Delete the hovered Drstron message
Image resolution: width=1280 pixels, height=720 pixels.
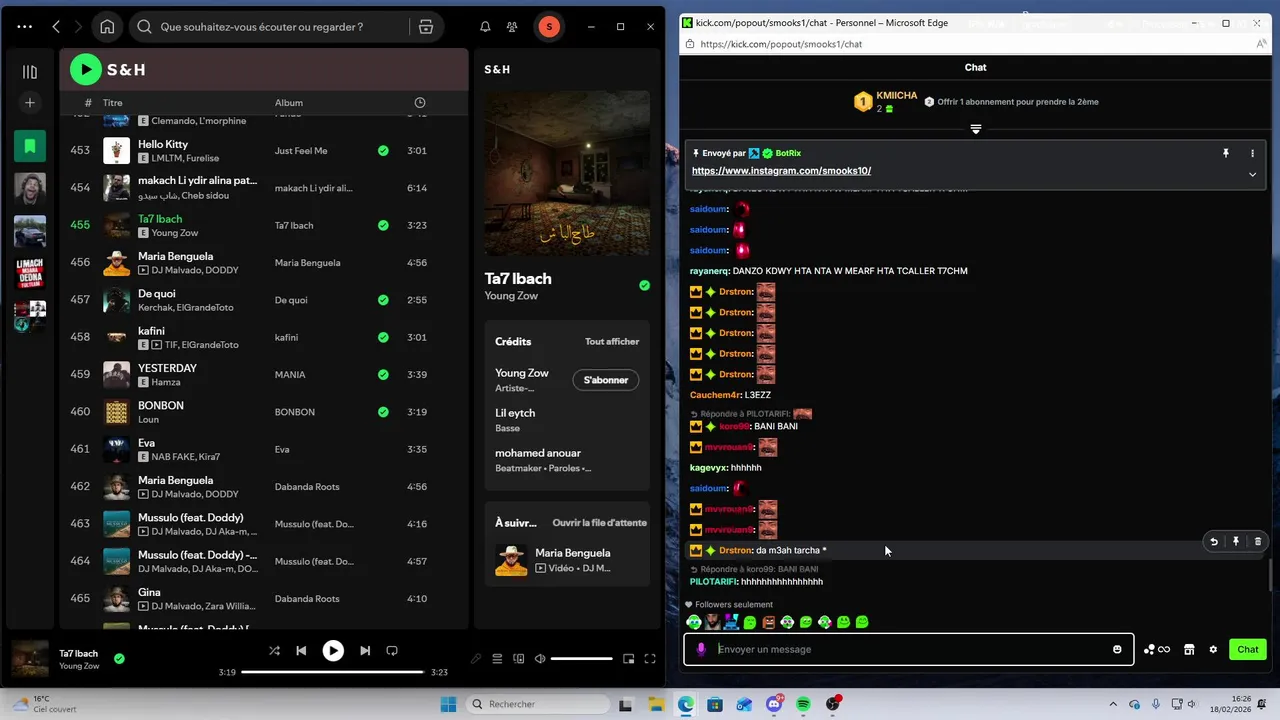[1258, 541]
